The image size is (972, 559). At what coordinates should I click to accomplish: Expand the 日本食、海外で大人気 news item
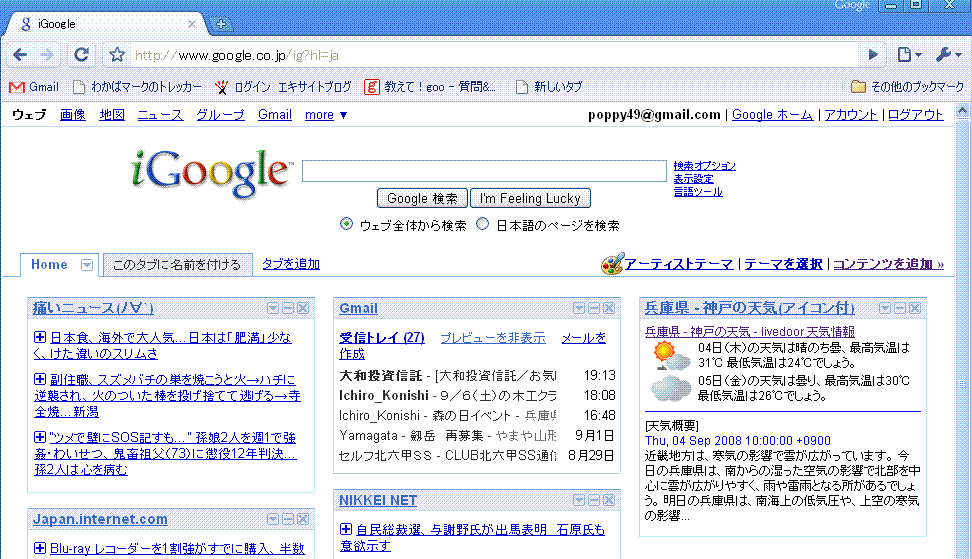pyautogui.click(x=40, y=337)
